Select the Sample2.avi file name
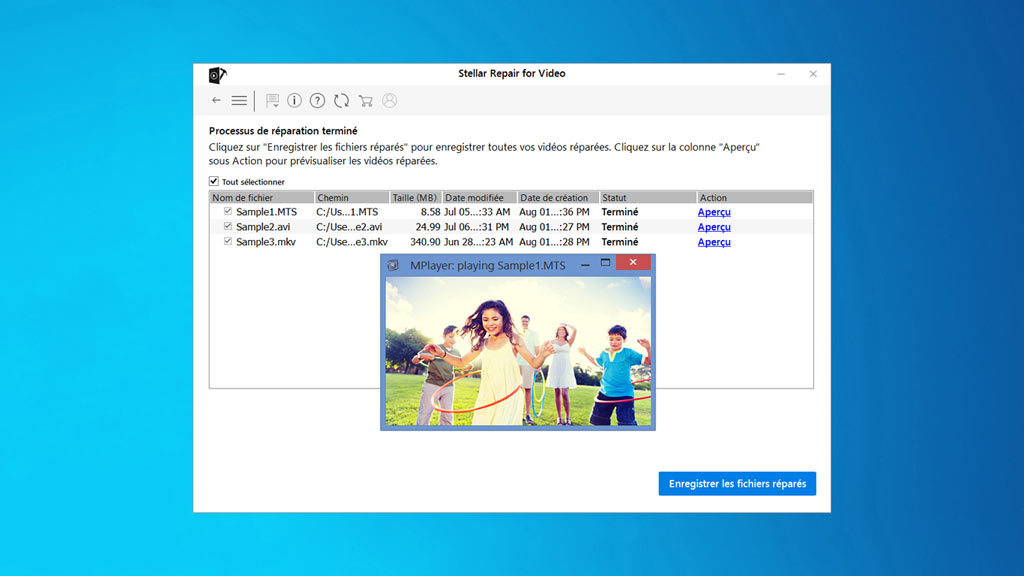1024x576 pixels. pos(263,227)
